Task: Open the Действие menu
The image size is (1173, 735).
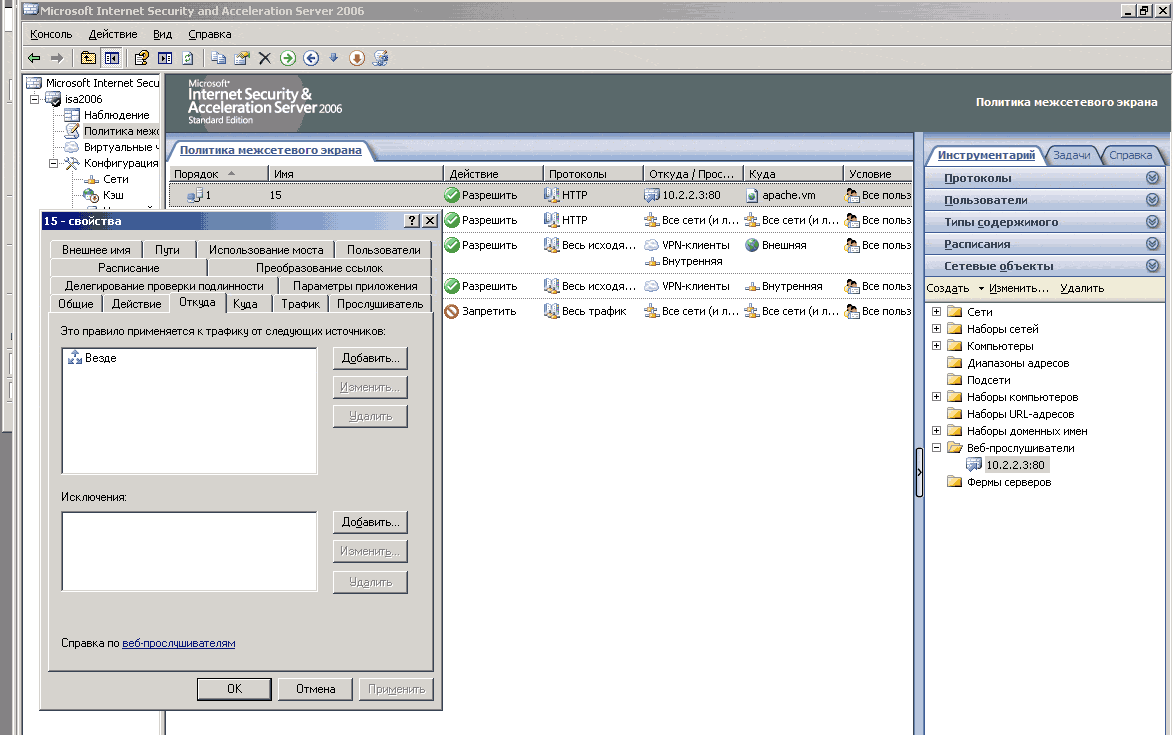Action: tap(113, 34)
